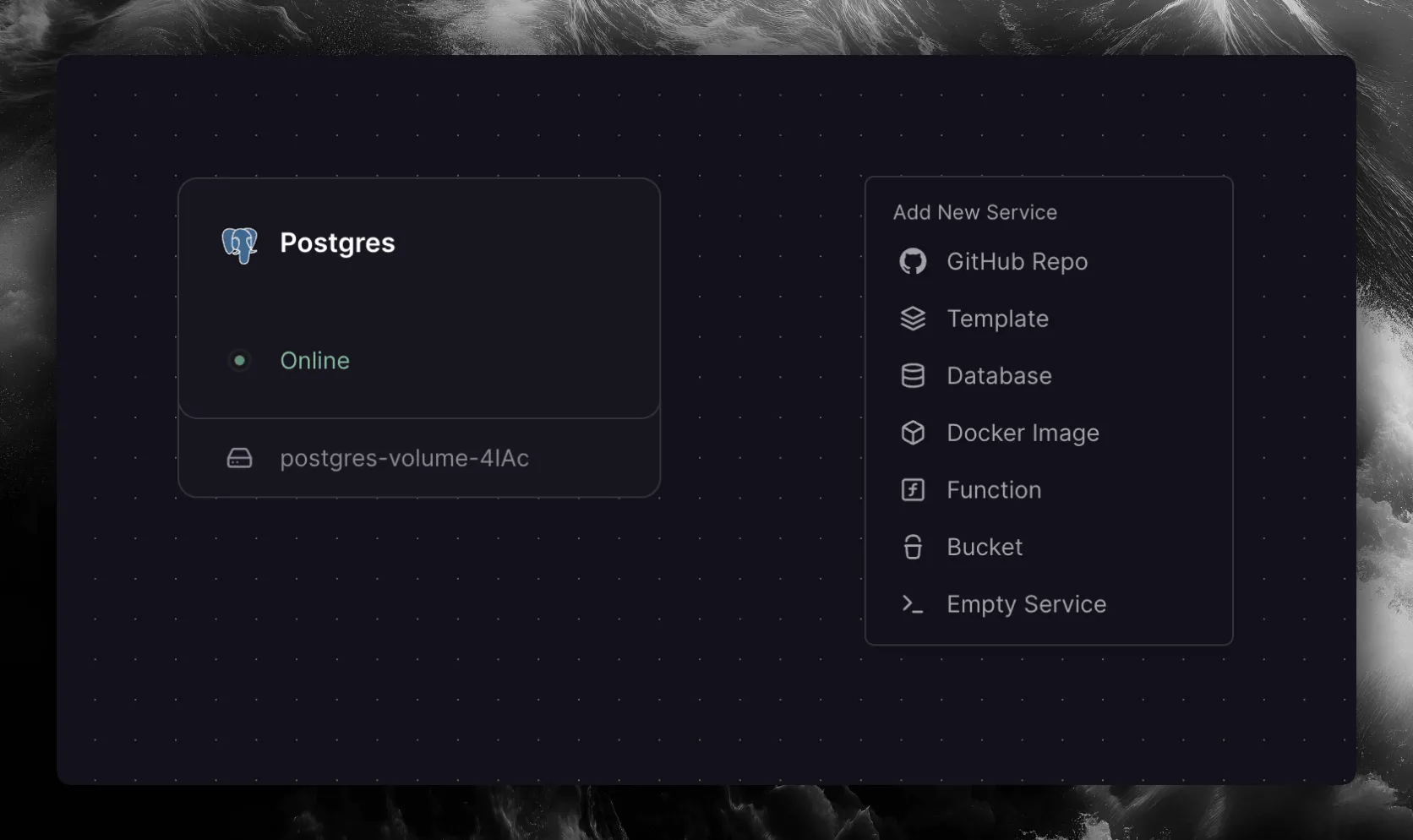Add an Empty Service
Screen dimensions: 1413x840
pyautogui.click(x=1026, y=604)
